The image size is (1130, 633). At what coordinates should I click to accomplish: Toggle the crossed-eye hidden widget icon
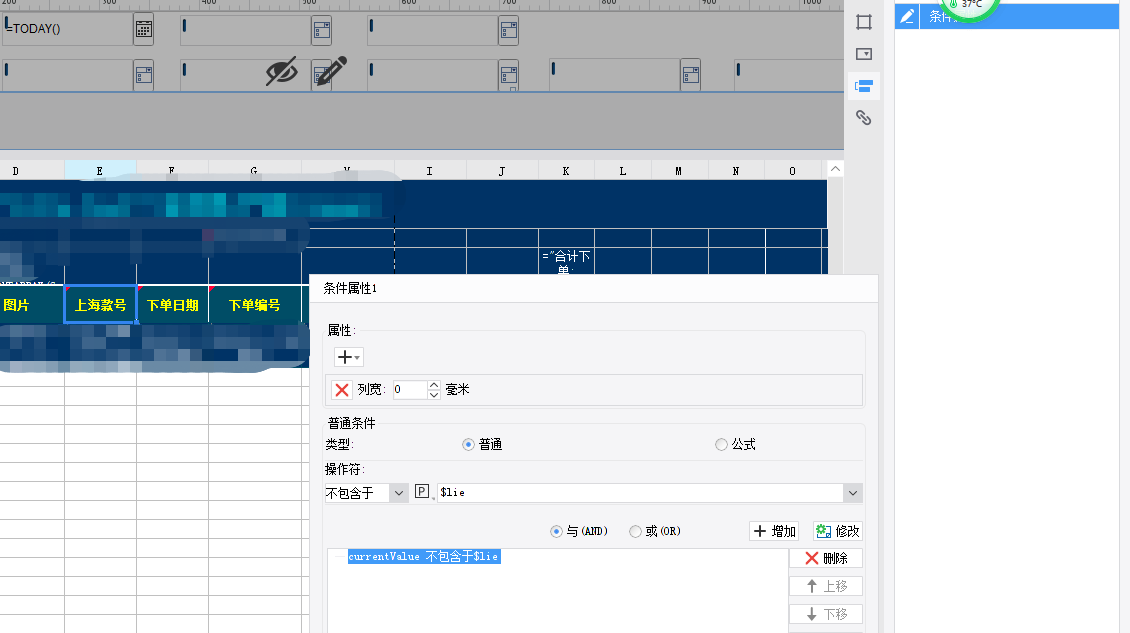[x=281, y=71]
